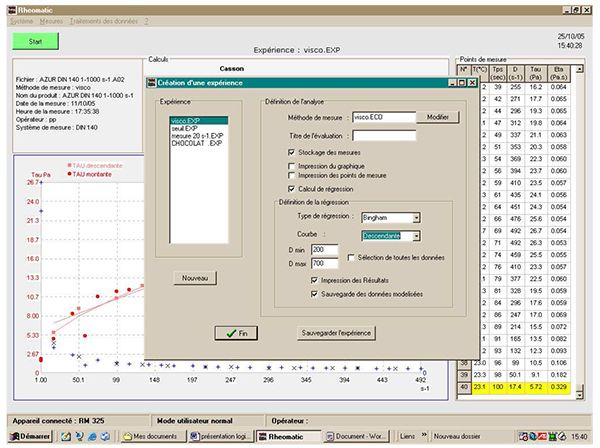The width and height of the screenshot is (600, 448).
Task: Switch to Document - Word taskbar item
Action: click(357, 436)
